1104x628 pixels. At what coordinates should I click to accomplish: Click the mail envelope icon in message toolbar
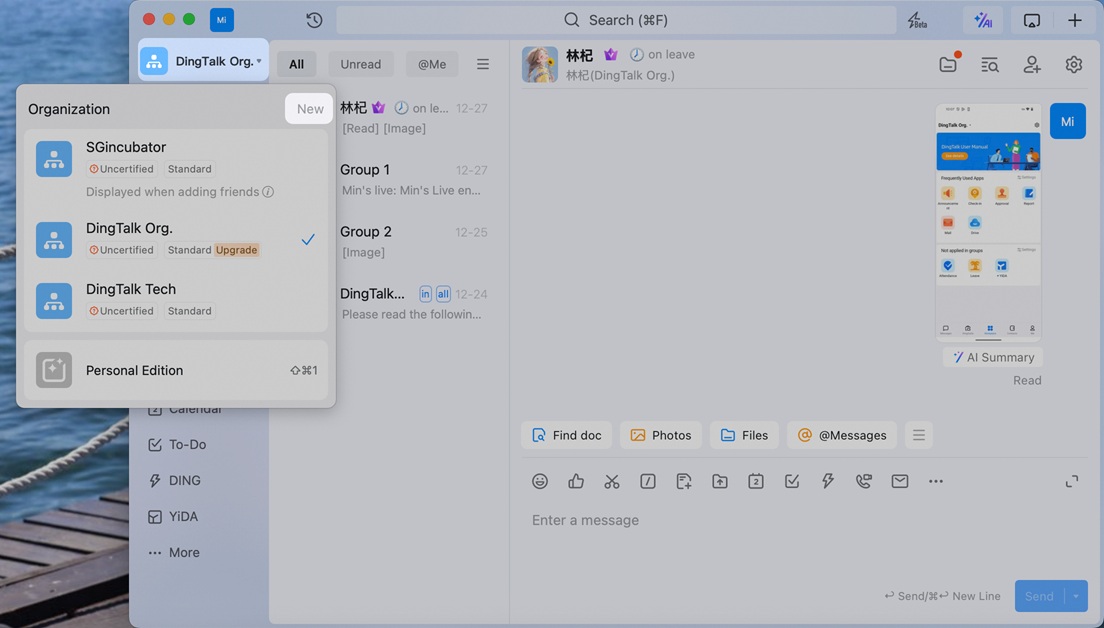(900, 481)
